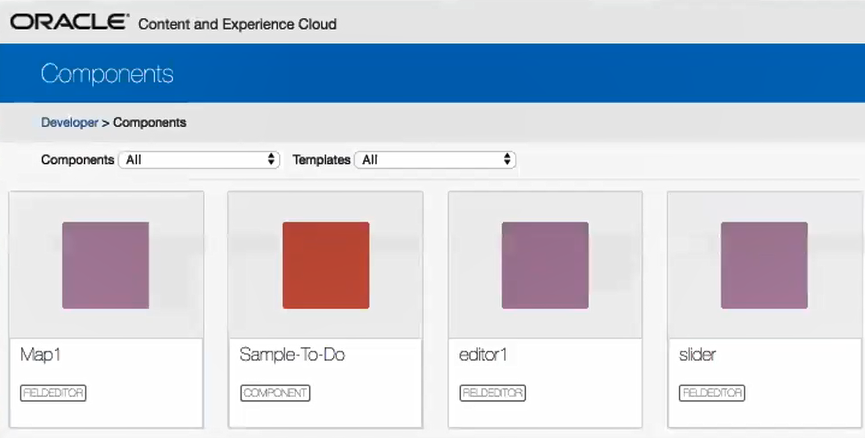Select the Map1 purple thumbnail
Screen dimensions: 865x438
[105, 265]
